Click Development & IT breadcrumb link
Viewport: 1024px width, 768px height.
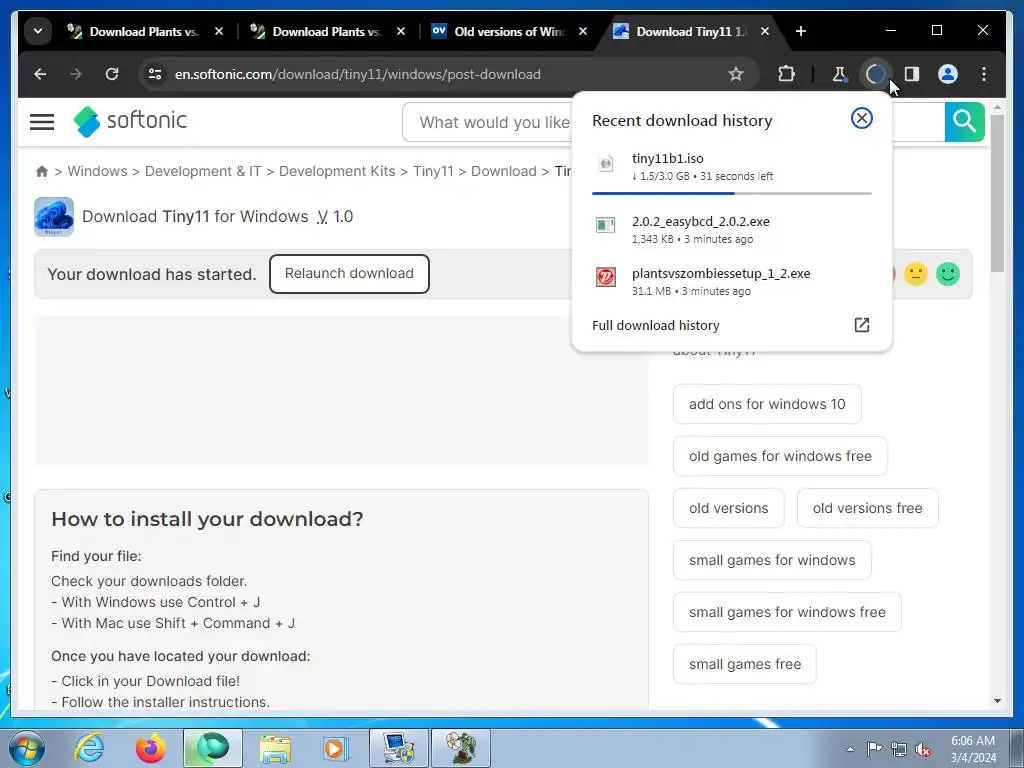pyautogui.click(x=203, y=171)
